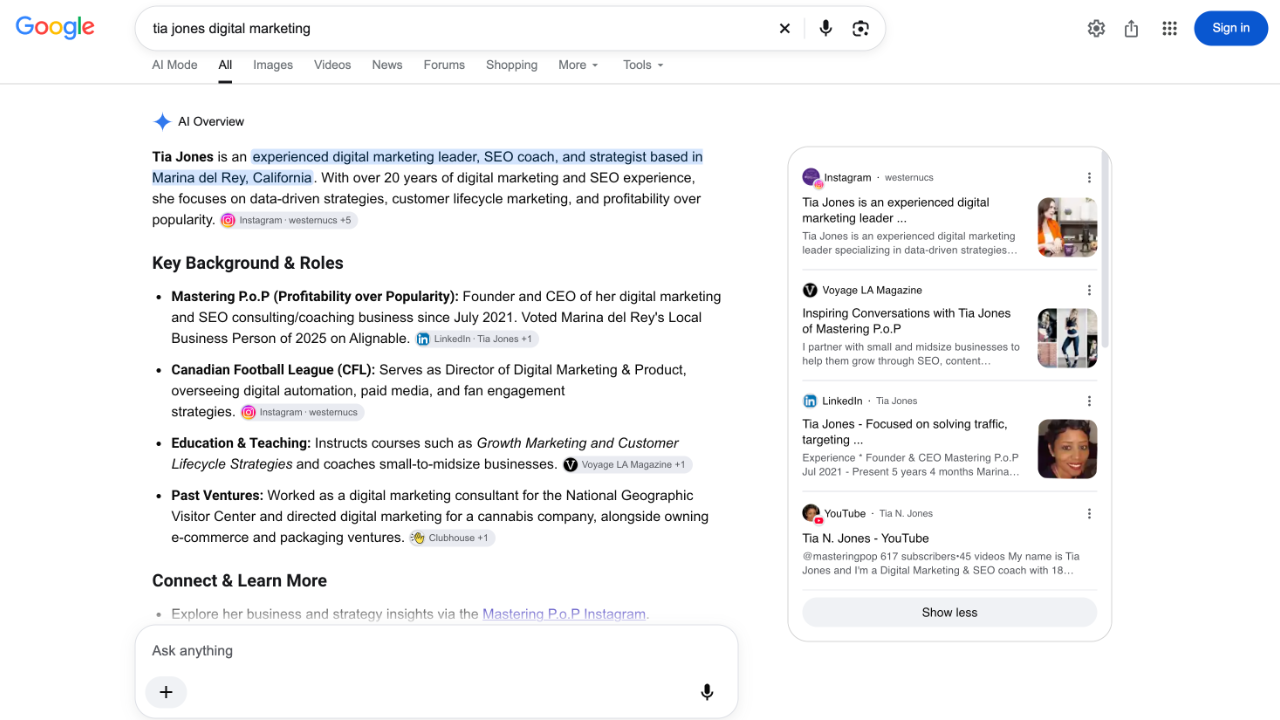
Task: Open 'Tia Jones - Focused on solving traffic' result
Action: pyautogui.click(x=905, y=432)
